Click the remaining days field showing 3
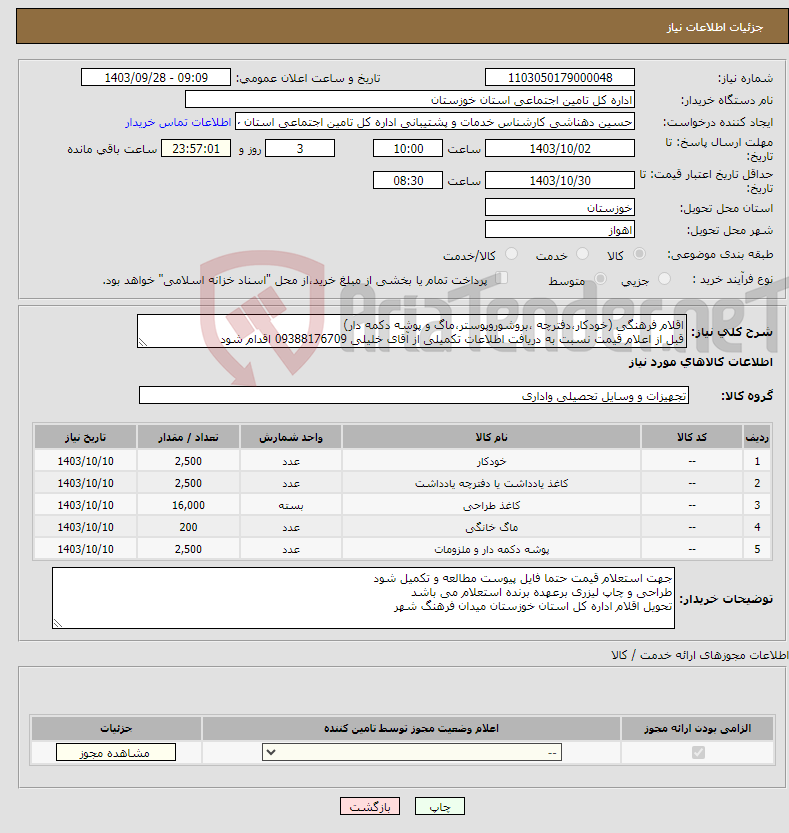This screenshot has height=833, width=789. pyautogui.click(x=300, y=149)
